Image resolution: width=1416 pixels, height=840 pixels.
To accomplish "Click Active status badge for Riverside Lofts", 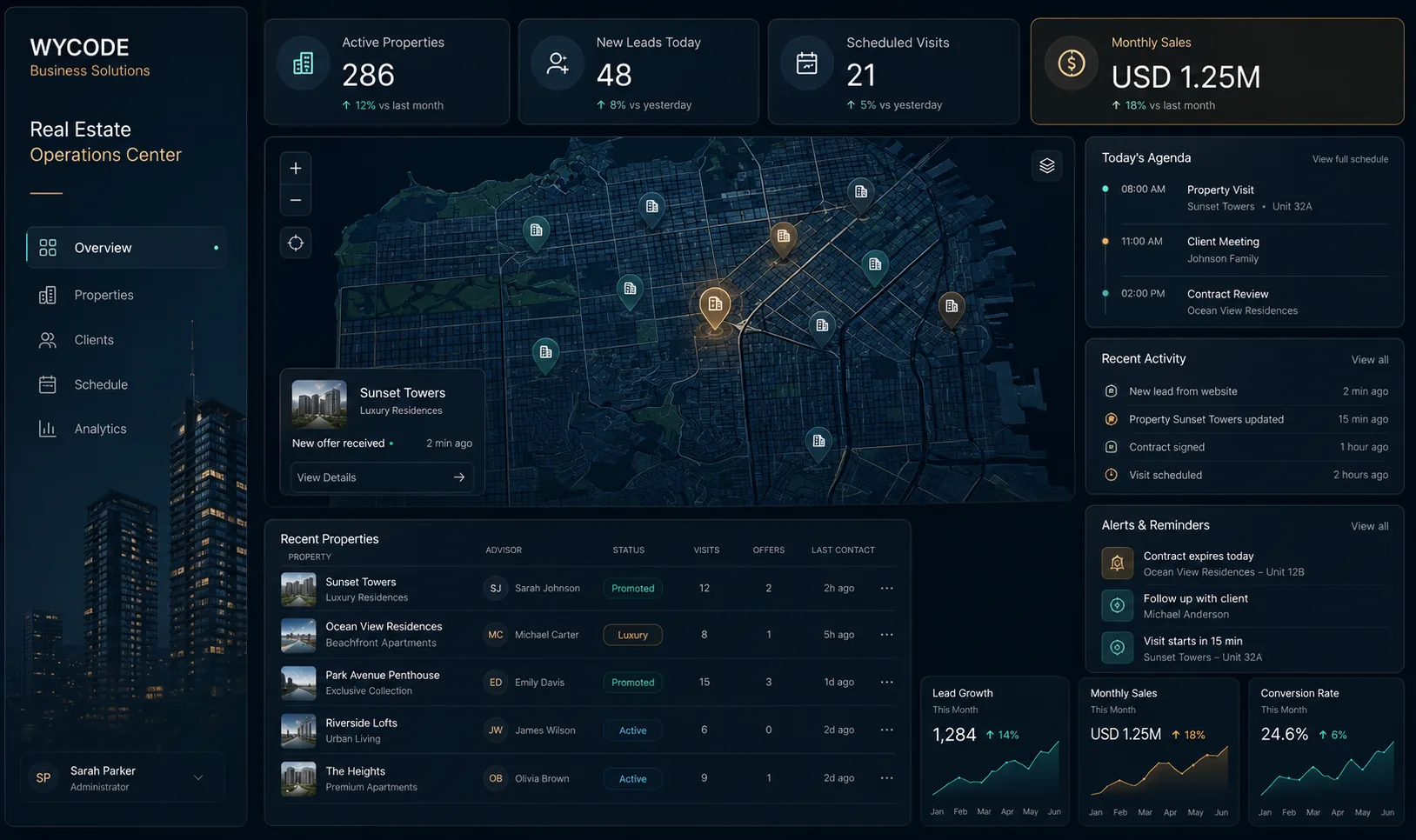I will point(632,730).
